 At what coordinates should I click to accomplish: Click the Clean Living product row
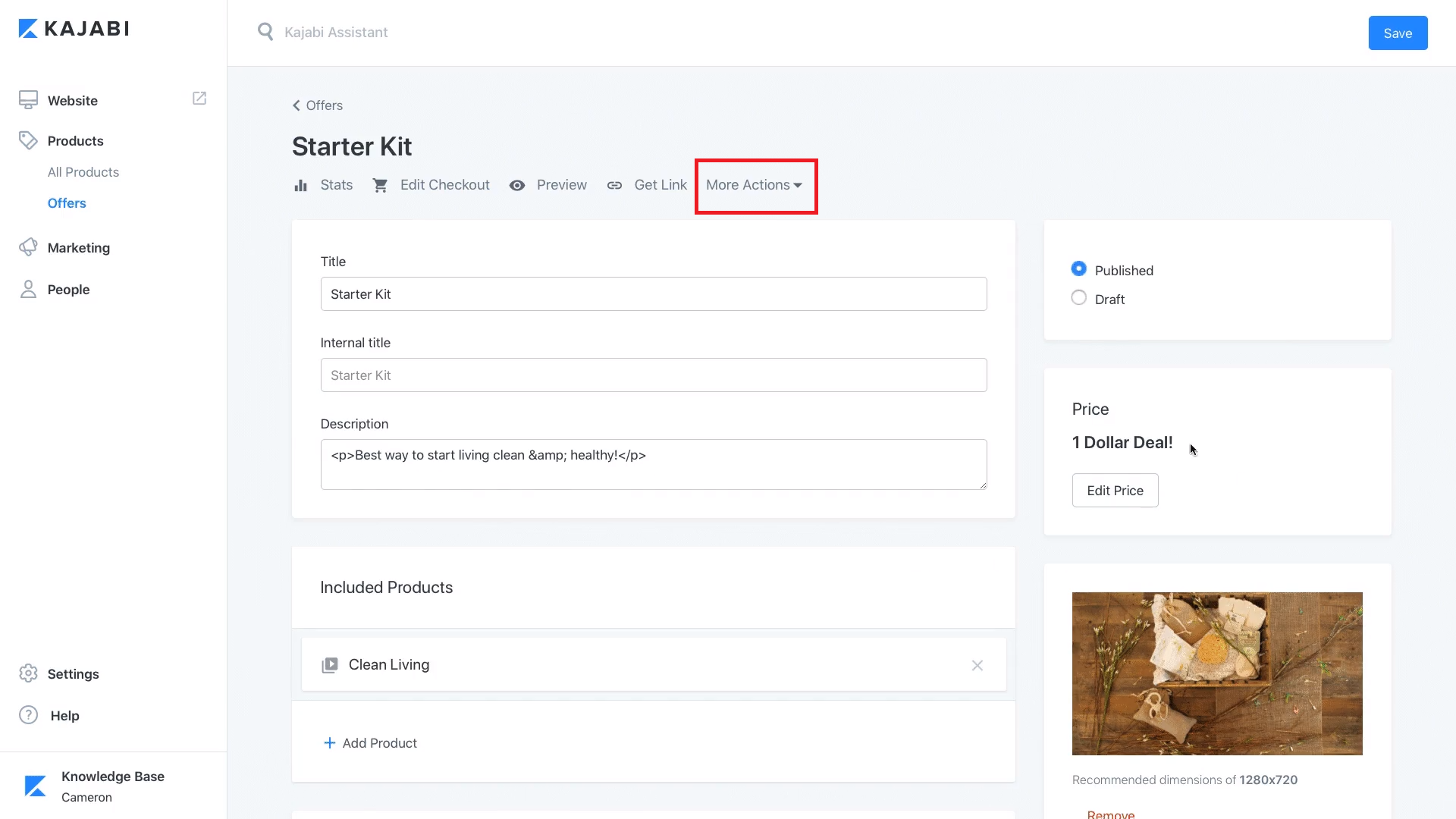click(654, 664)
